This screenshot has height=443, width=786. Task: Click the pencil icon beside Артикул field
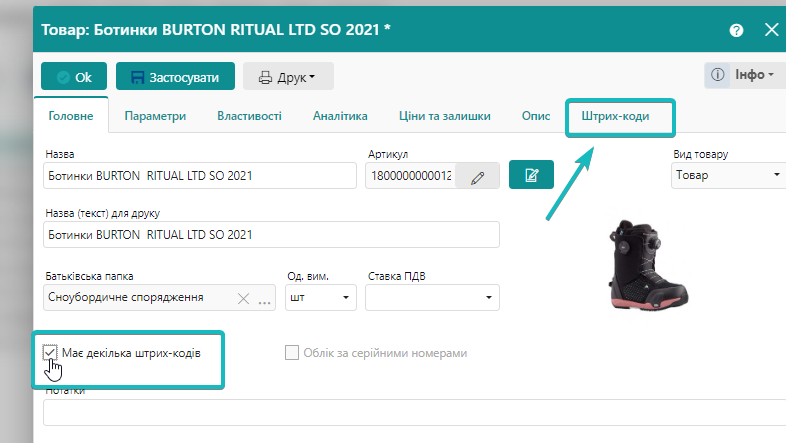(x=477, y=177)
